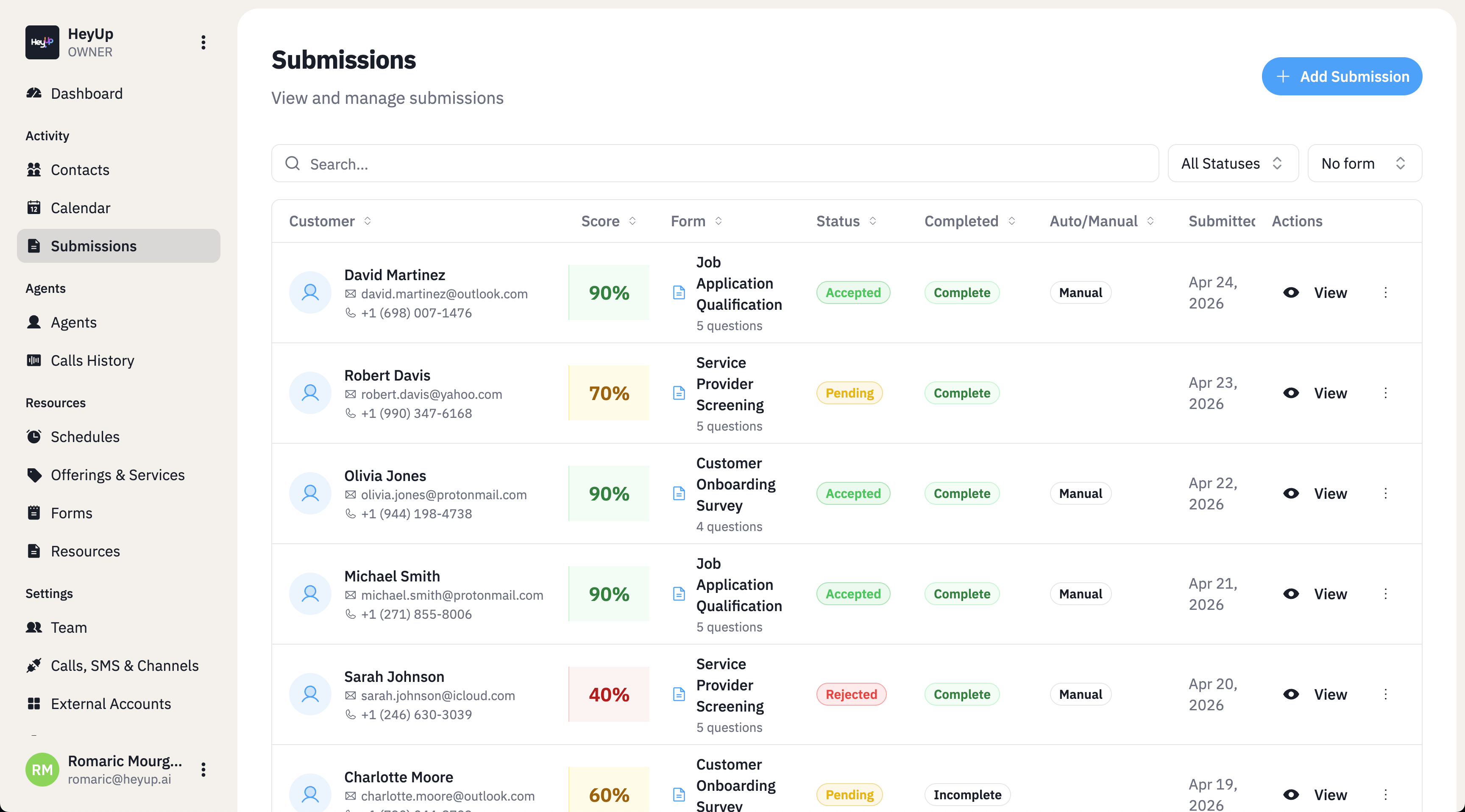
Task: Click the search magnifier icon
Action: [293, 163]
